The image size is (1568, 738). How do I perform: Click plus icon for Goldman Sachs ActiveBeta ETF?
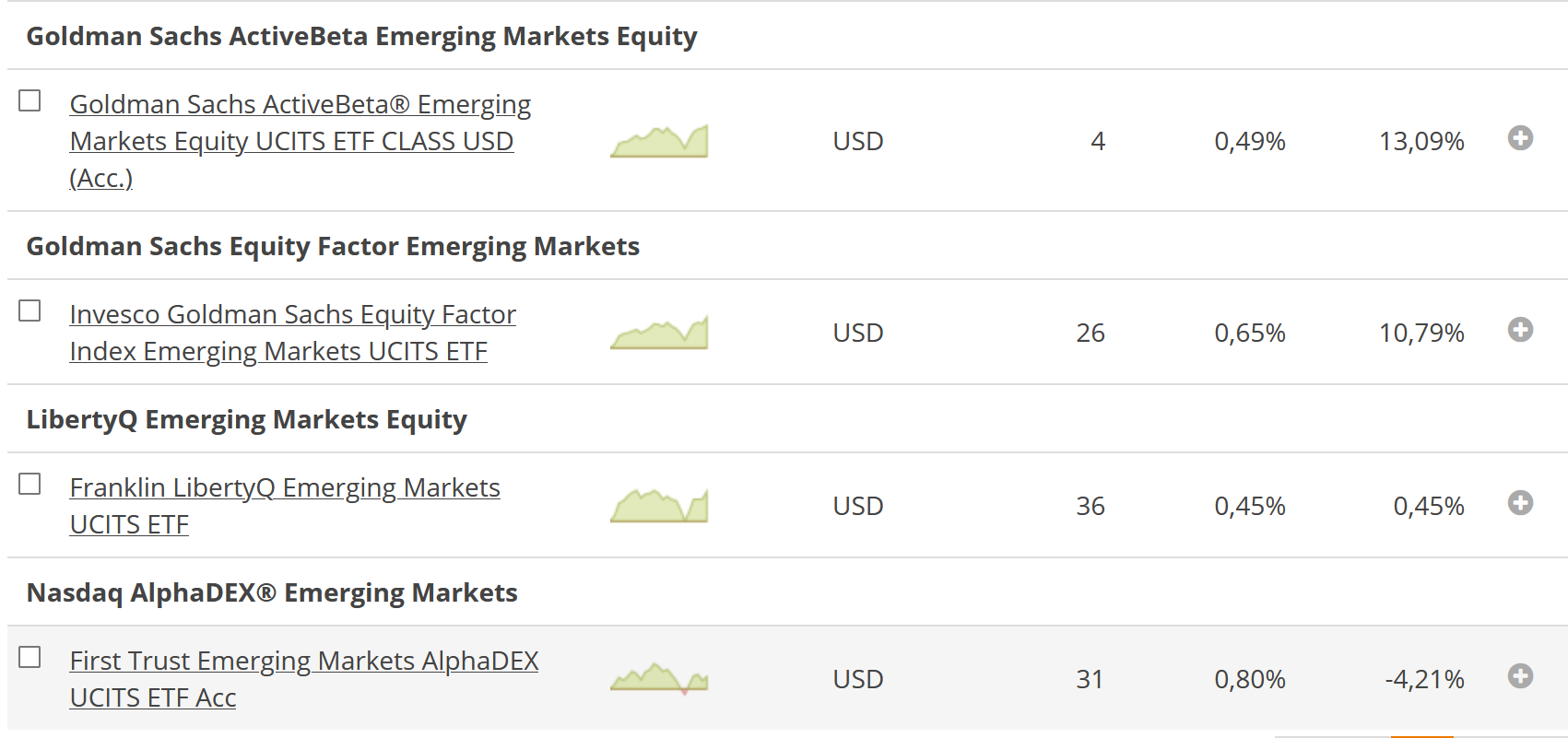pyautogui.click(x=1520, y=138)
